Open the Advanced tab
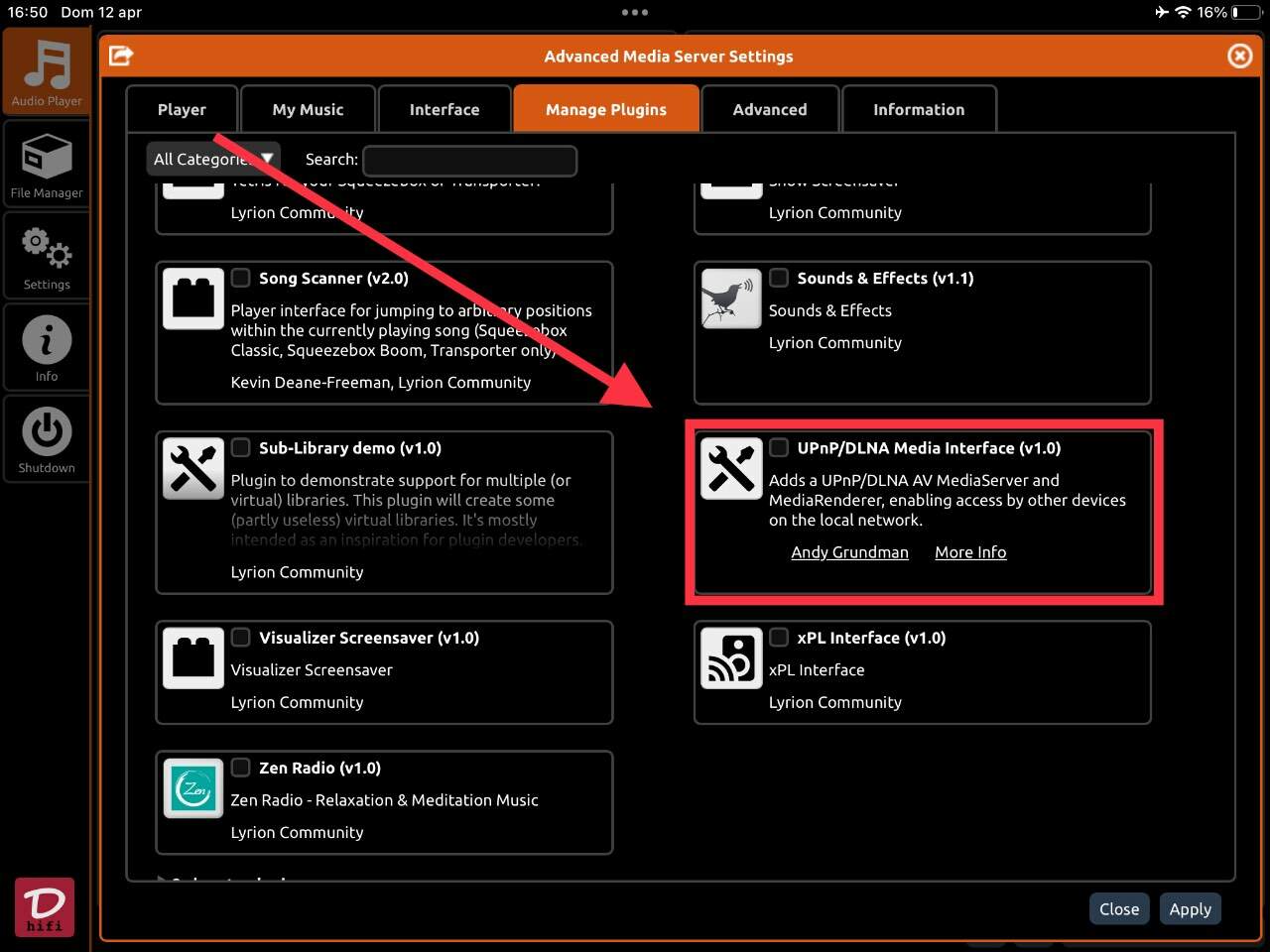 click(x=769, y=109)
